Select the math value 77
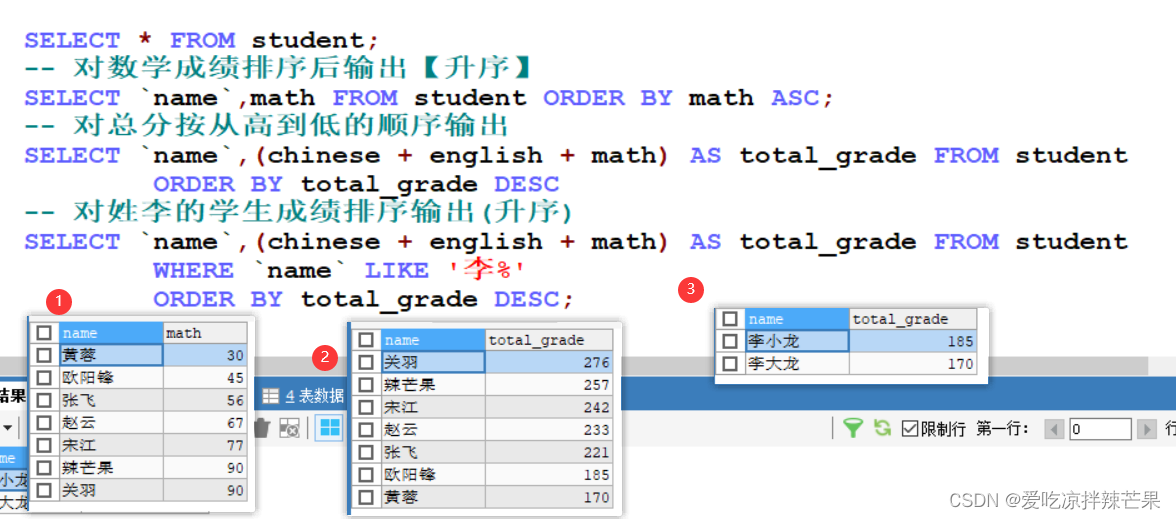 click(x=205, y=446)
